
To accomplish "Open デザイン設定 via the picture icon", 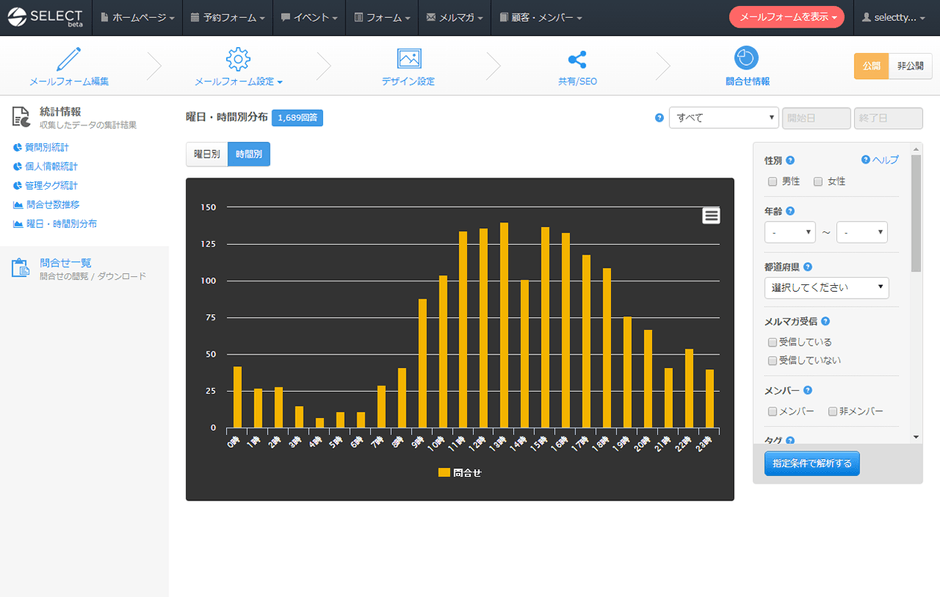I will click(408, 58).
